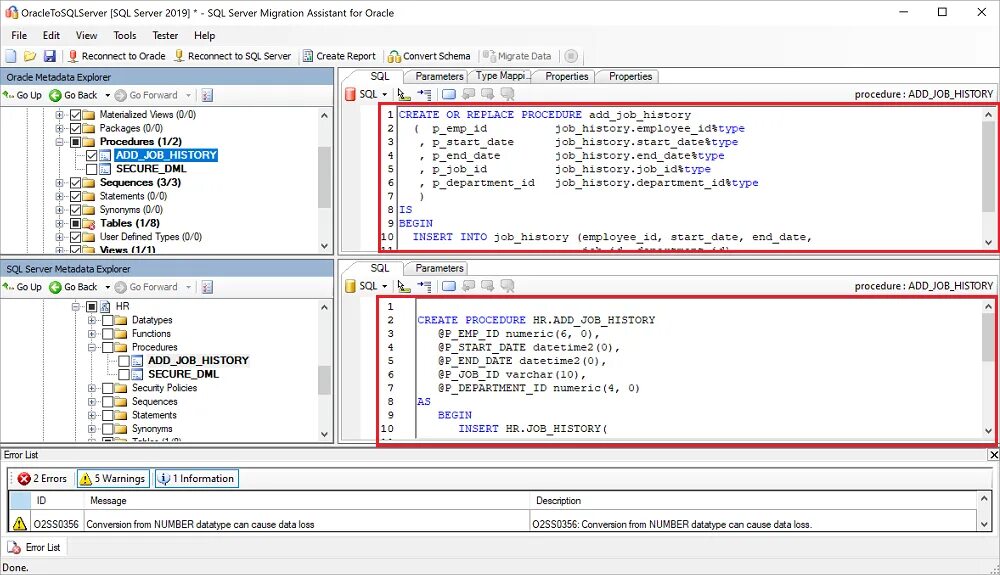Click scroll down arrow in SQL Server tree
Screen dimensions: 1000x575
pos(325,435)
